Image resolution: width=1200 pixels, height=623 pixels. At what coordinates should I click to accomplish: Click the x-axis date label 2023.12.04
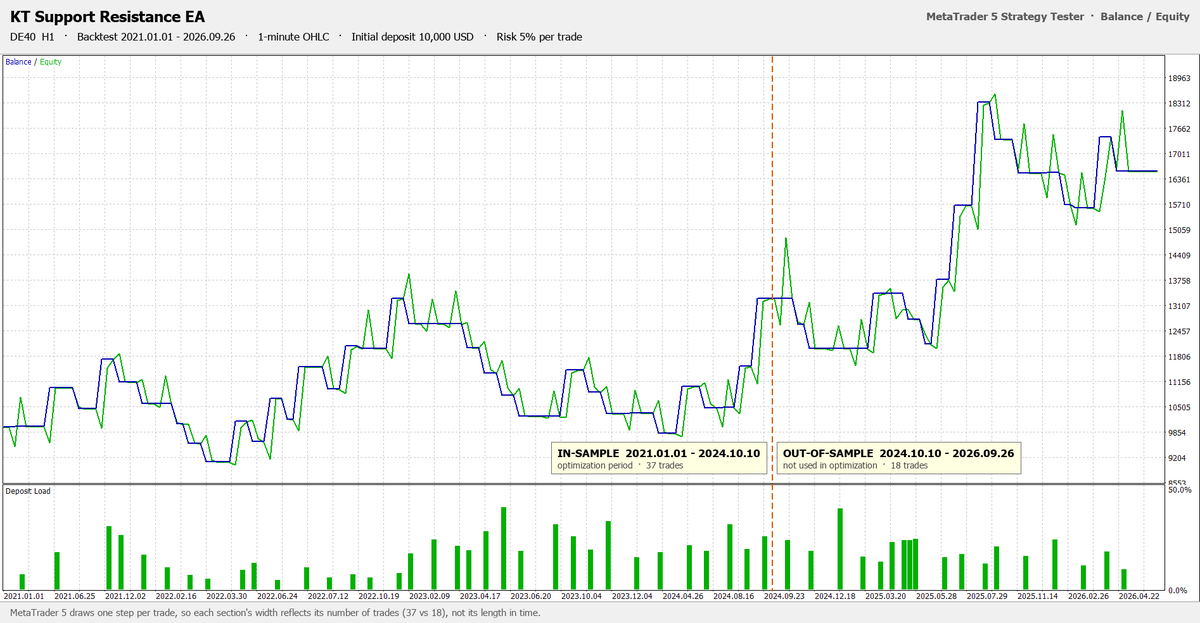pos(632,596)
